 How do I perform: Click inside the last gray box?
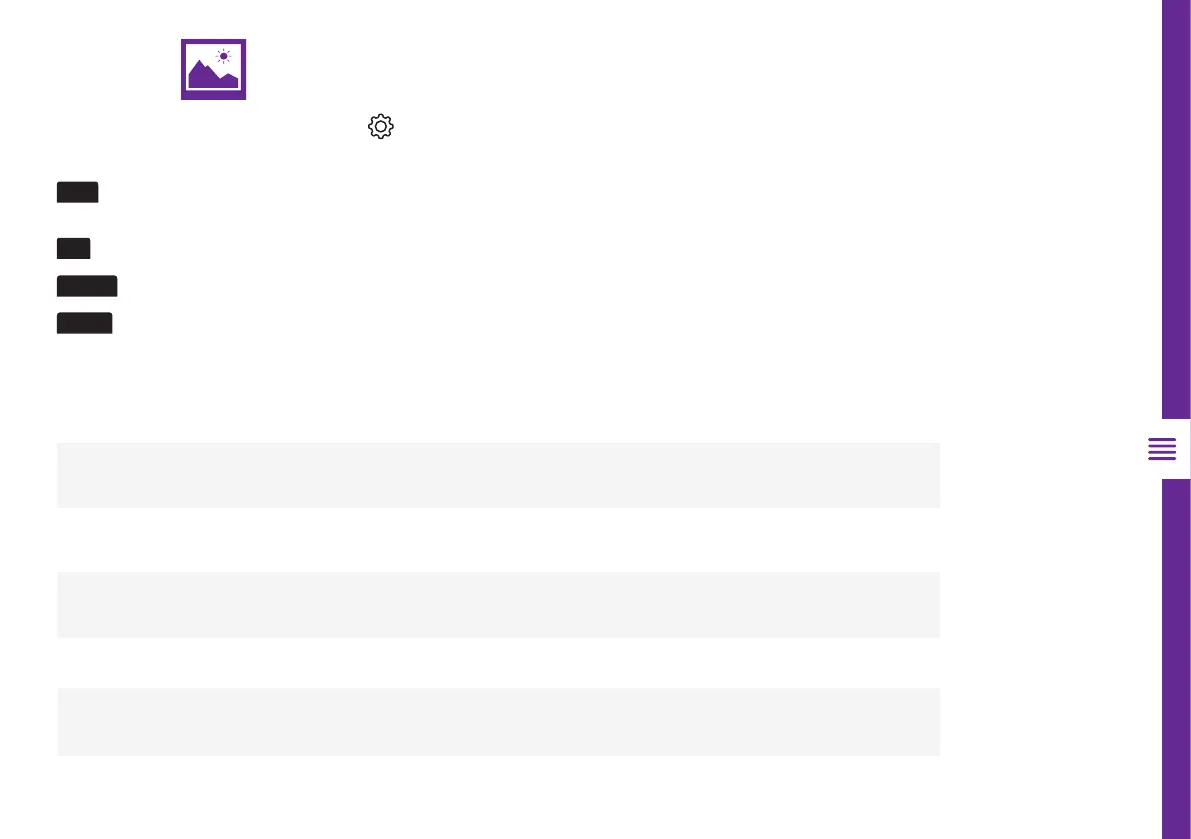498,721
